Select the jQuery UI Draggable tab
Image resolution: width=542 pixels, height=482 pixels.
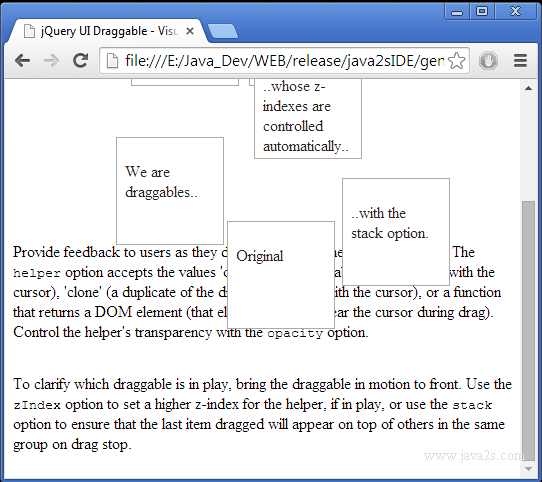(x=107, y=31)
